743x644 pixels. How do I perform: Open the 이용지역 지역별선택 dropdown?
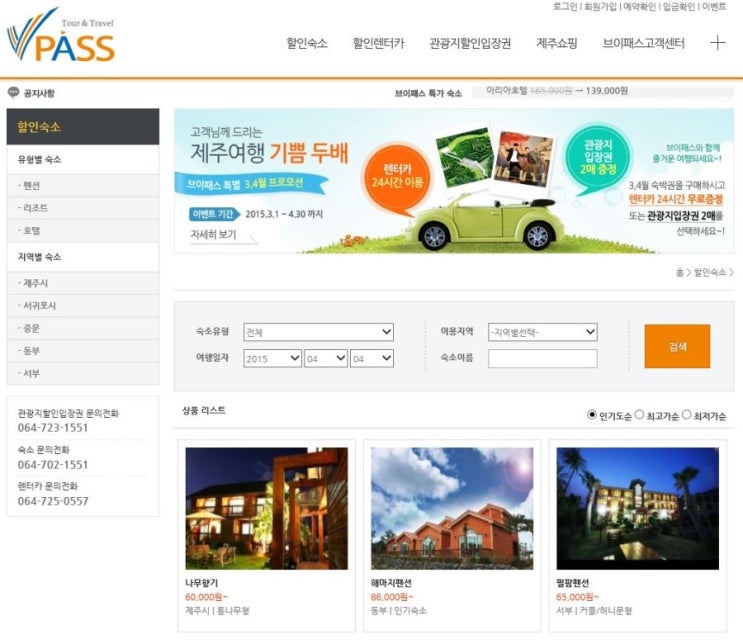point(543,332)
